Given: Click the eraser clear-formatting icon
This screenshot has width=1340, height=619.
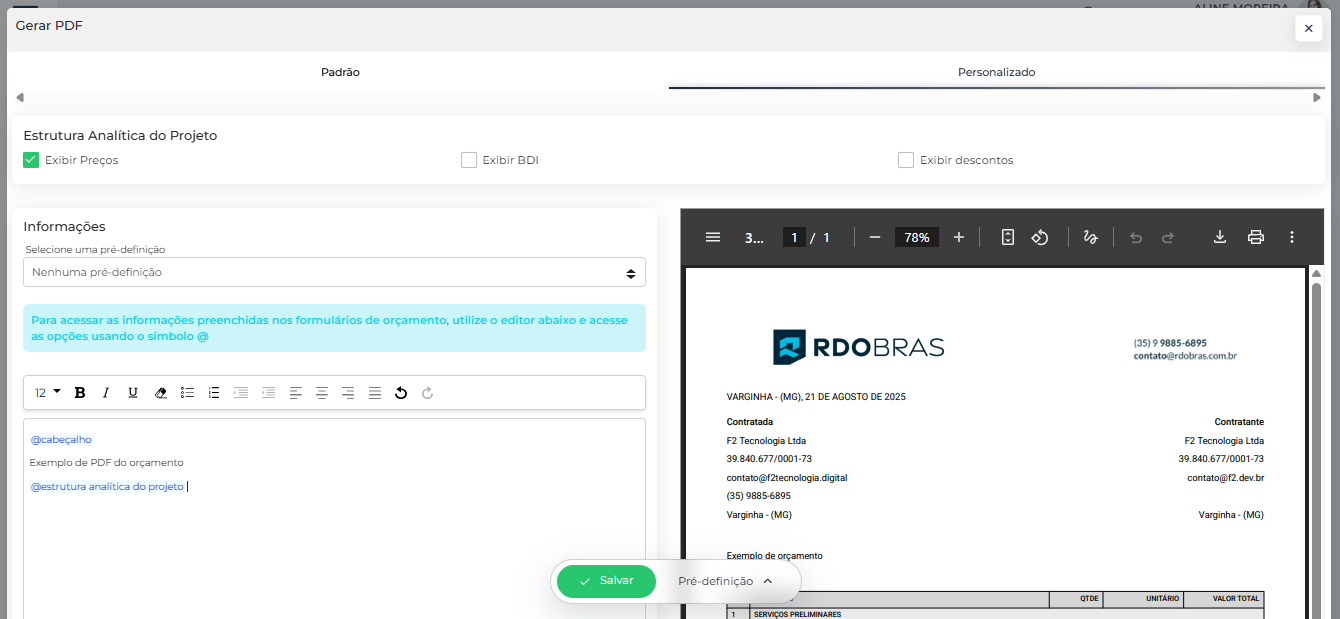Looking at the screenshot, I should point(160,393).
